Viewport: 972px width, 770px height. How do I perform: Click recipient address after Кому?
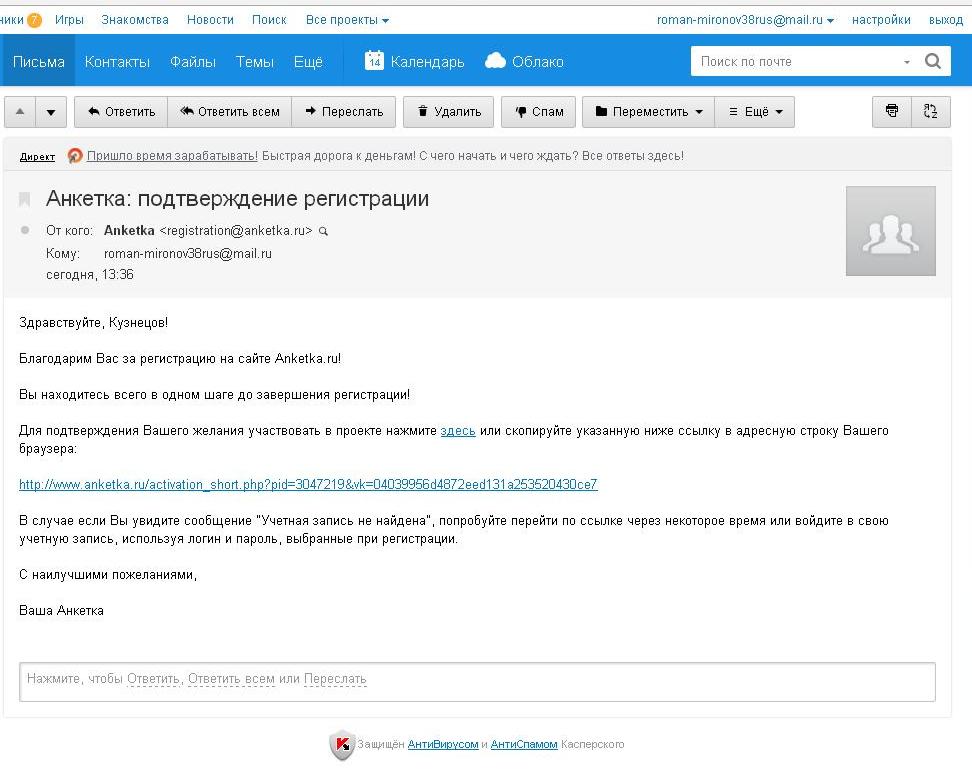pos(188,254)
